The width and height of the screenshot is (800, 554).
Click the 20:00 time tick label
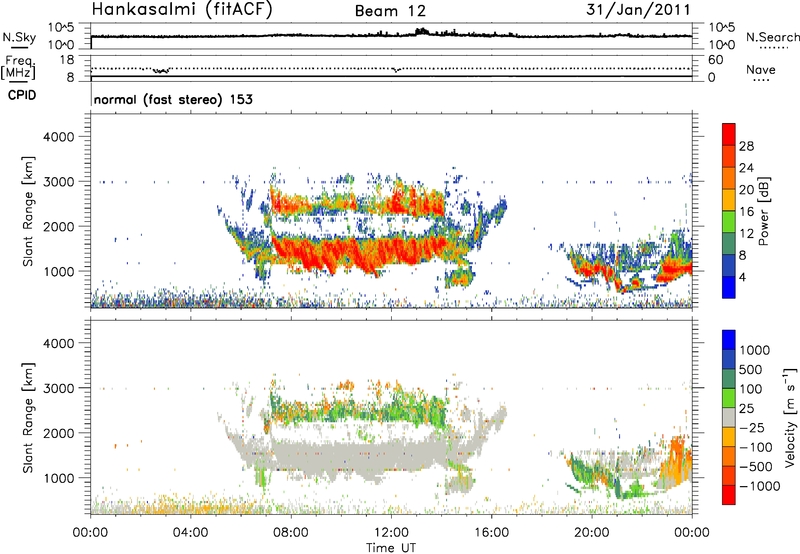click(x=591, y=533)
